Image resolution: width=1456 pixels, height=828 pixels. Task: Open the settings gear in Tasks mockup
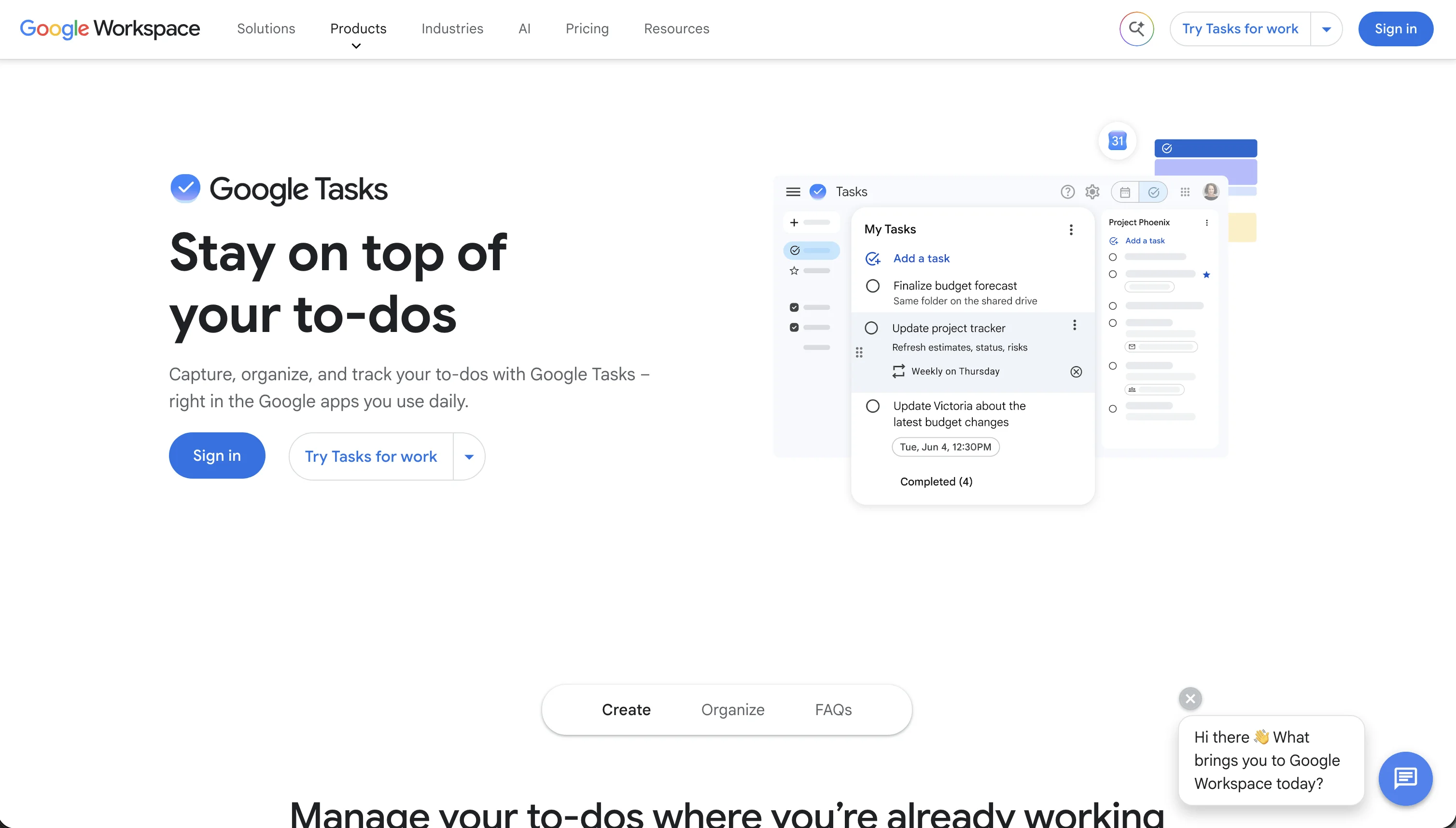pos(1092,192)
